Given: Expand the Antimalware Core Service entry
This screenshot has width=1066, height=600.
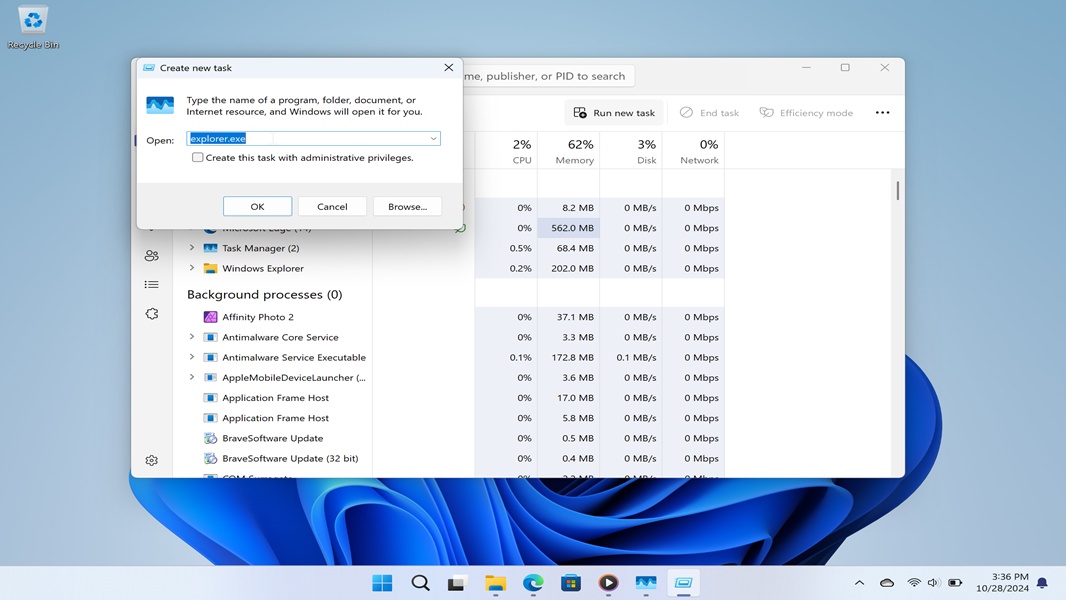Looking at the screenshot, I should point(191,337).
